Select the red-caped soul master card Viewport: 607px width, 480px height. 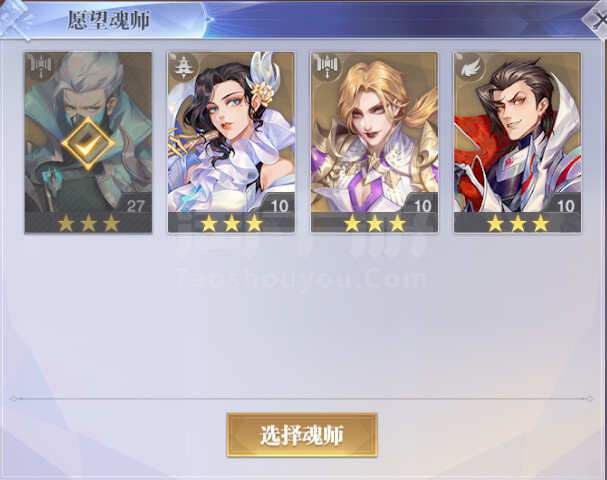coord(517,143)
